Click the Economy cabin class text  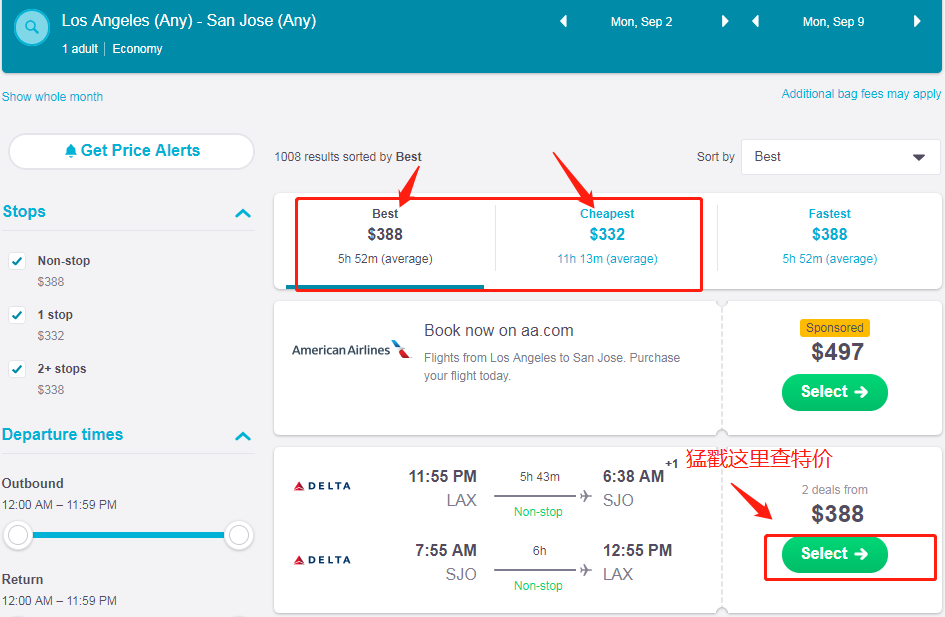(x=137, y=49)
